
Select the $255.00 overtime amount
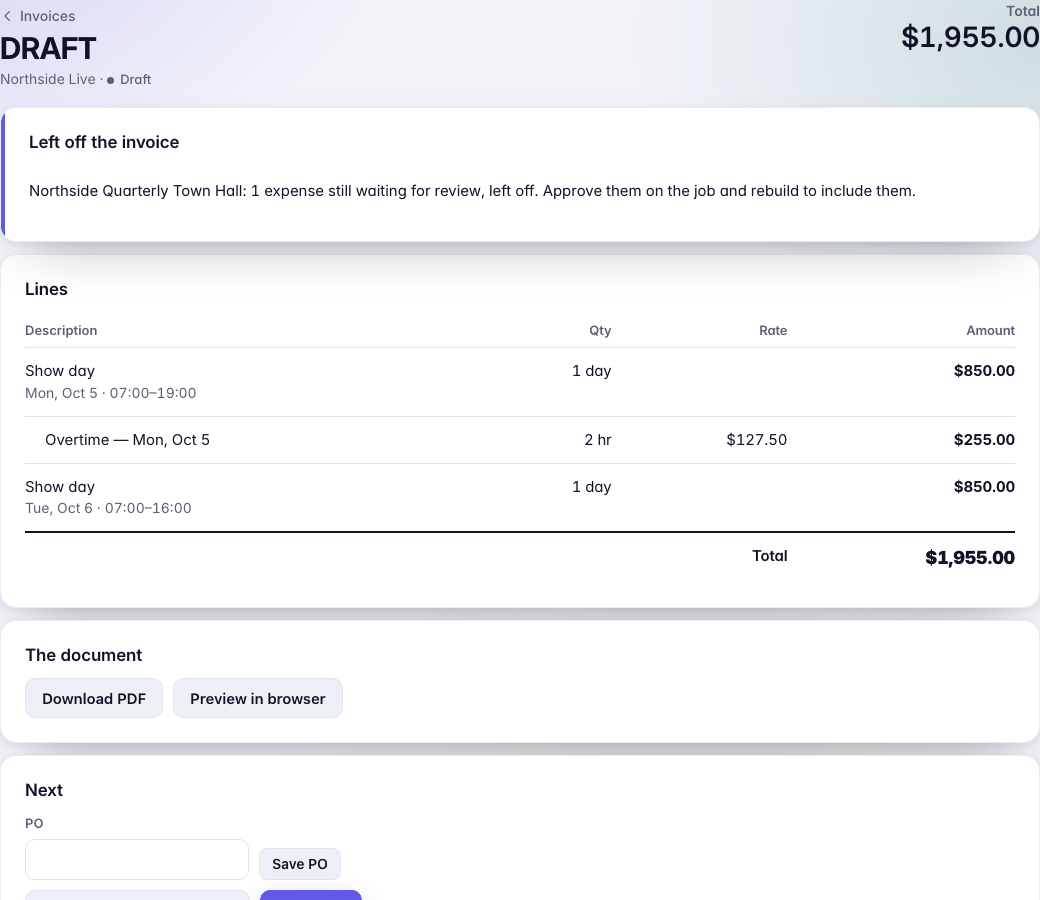(984, 440)
